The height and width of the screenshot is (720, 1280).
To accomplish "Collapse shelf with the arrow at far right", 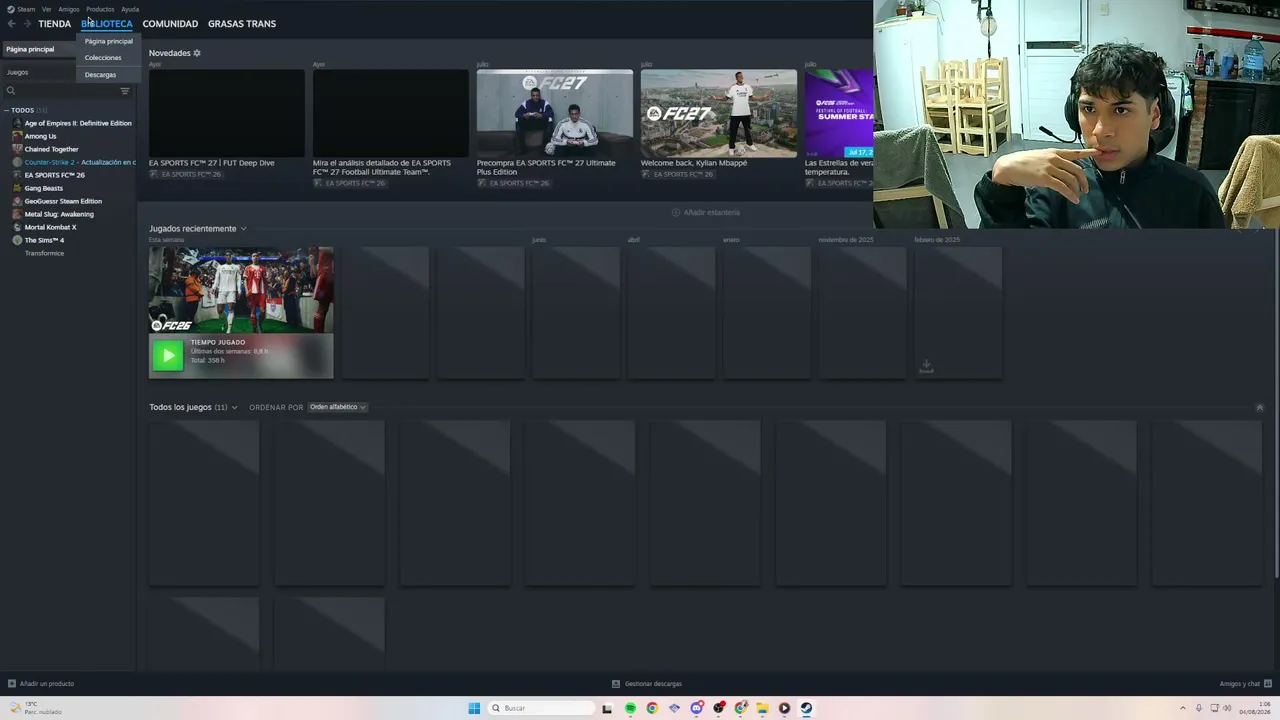I will (1259, 408).
